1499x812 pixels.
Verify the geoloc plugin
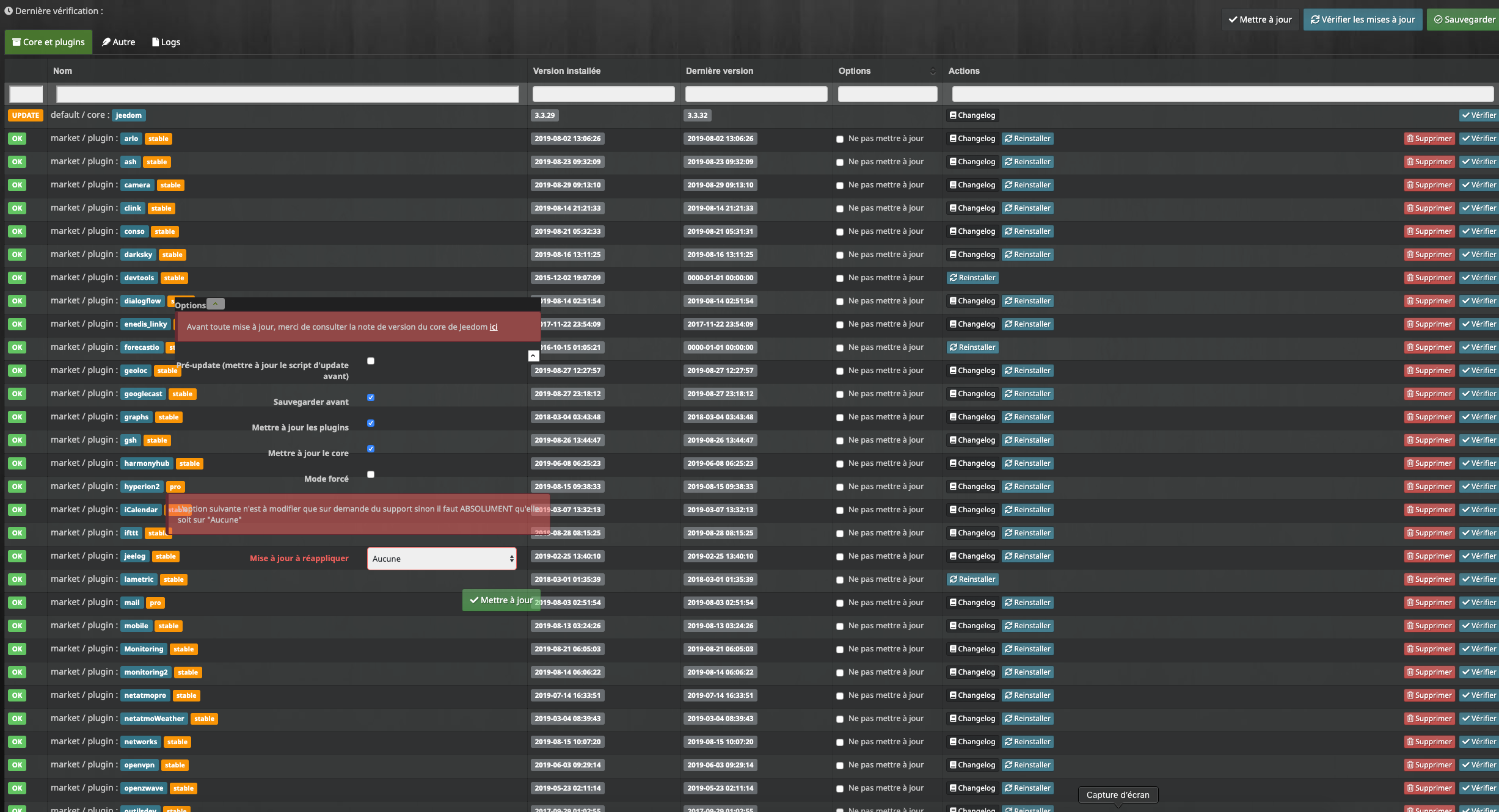click(1479, 371)
